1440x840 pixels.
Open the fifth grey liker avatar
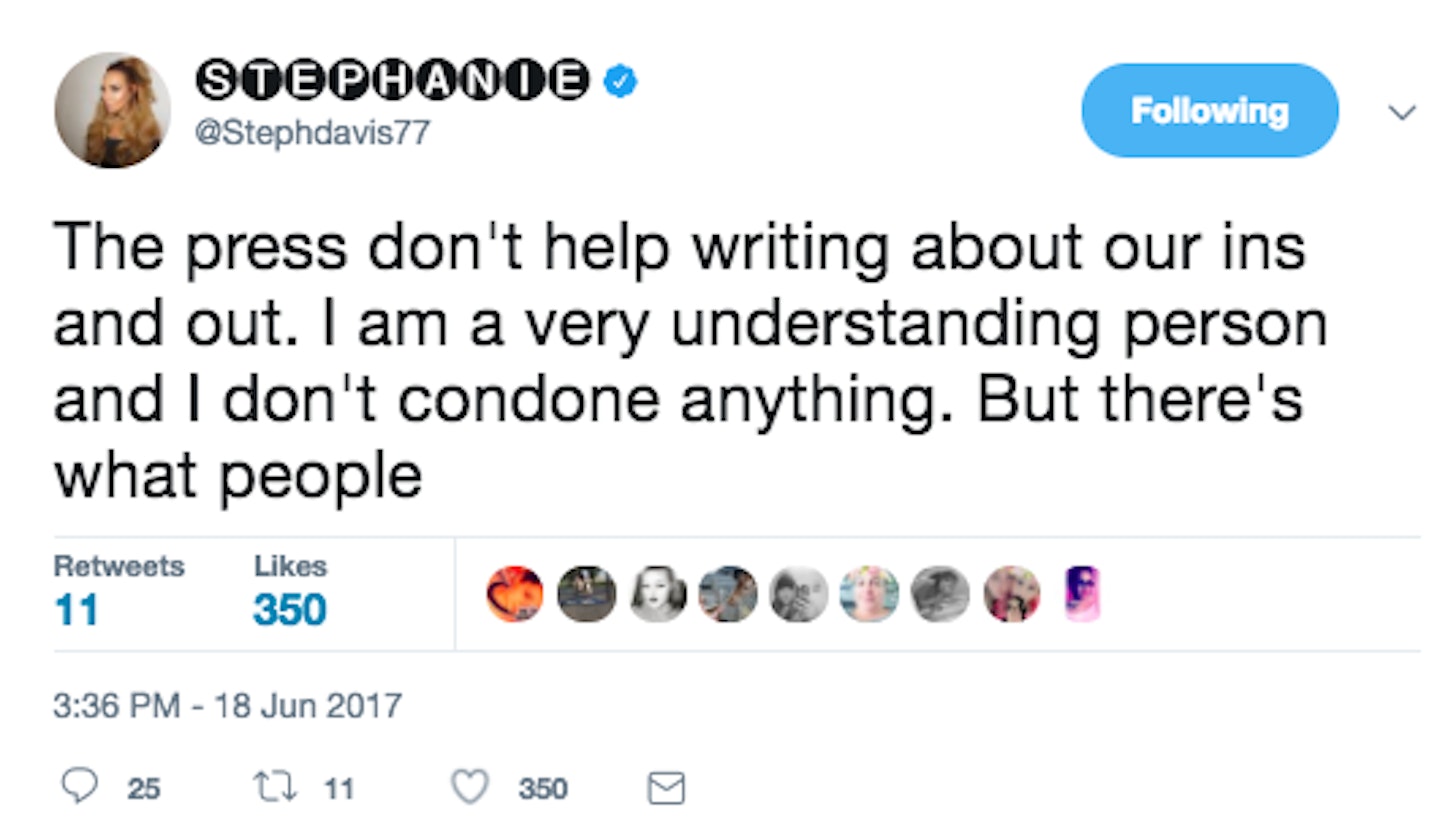coord(800,594)
